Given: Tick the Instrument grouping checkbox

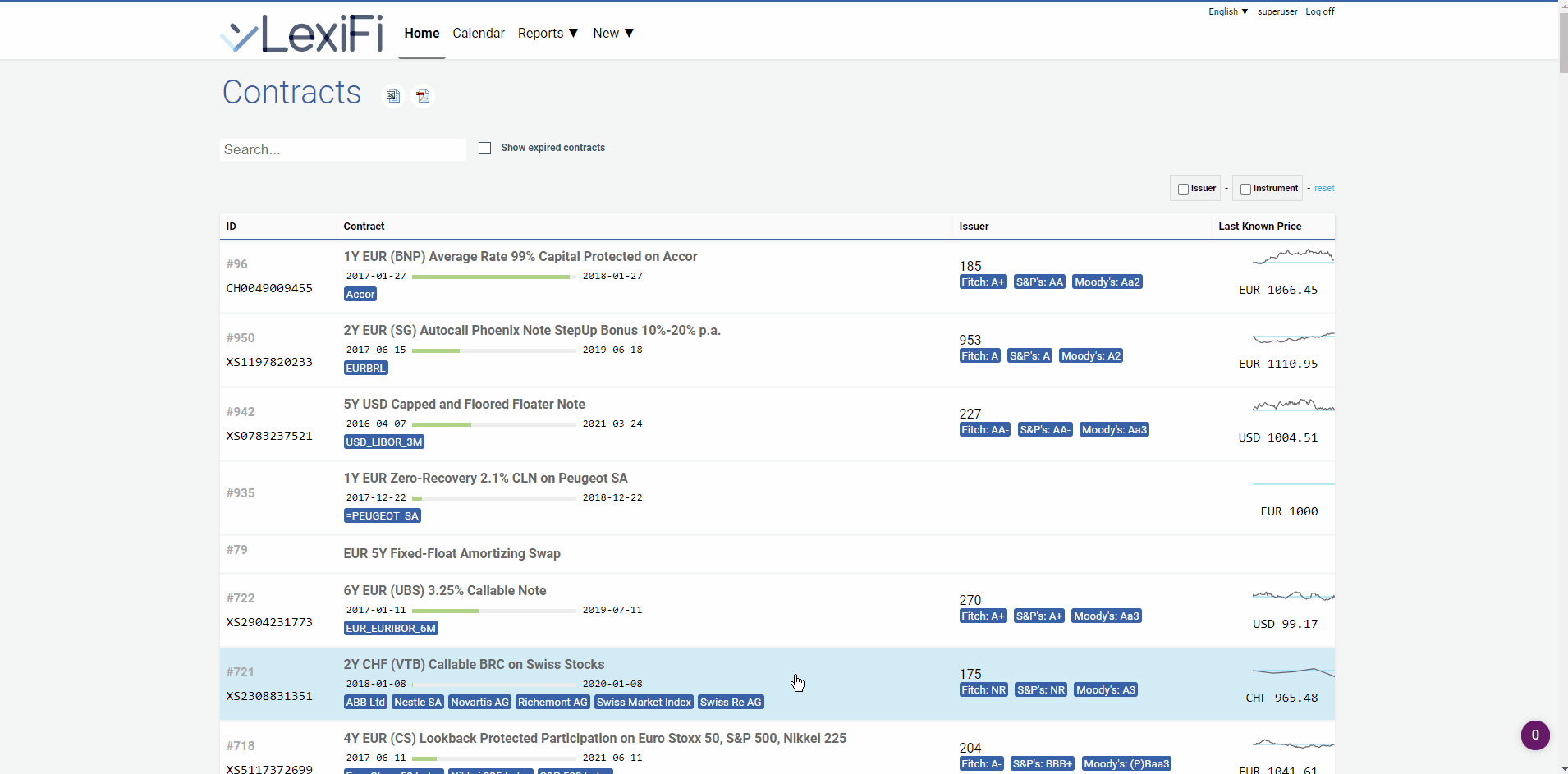Looking at the screenshot, I should tap(1245, 189).
